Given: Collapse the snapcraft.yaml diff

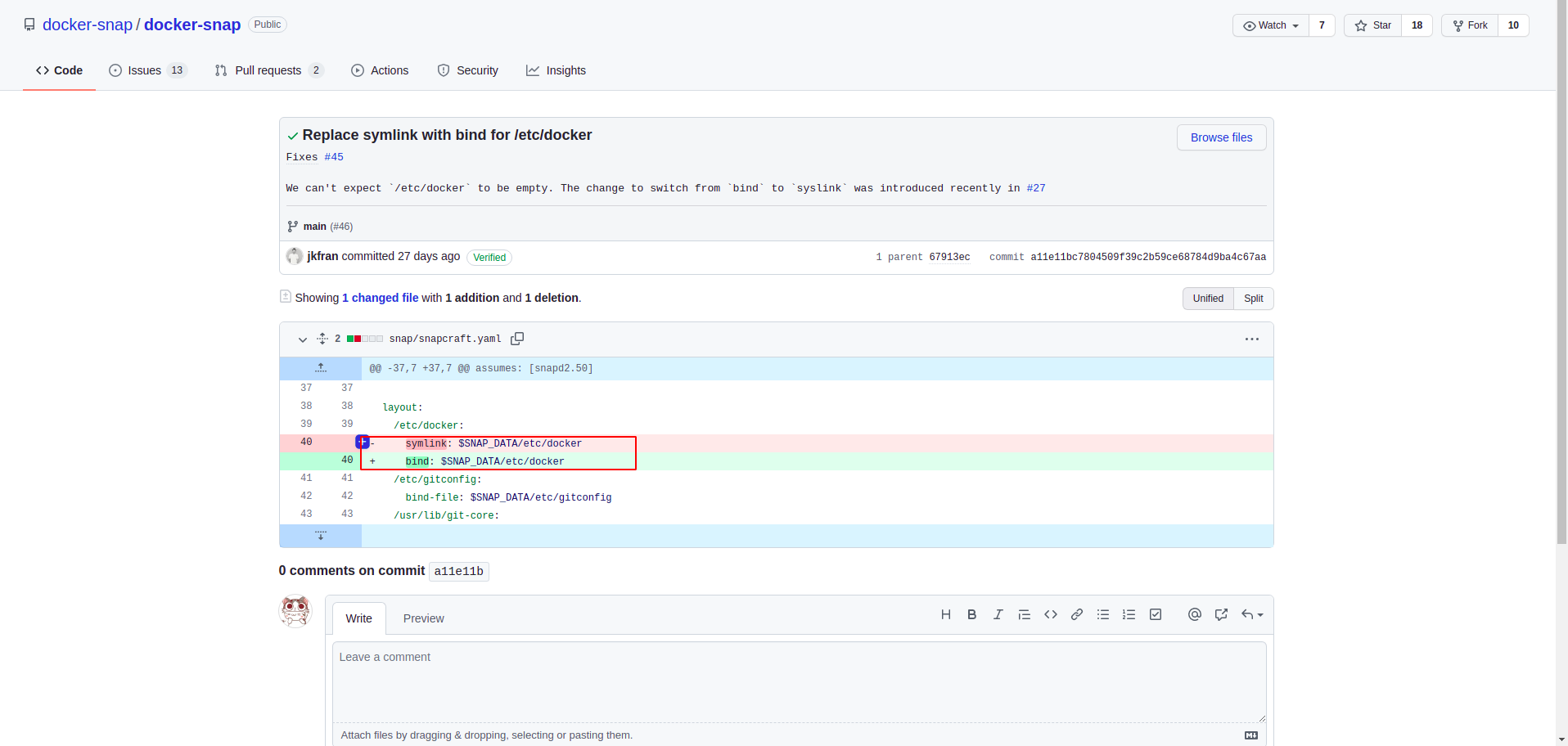Looking at the screenshot, I should click(x=303, y=339).
